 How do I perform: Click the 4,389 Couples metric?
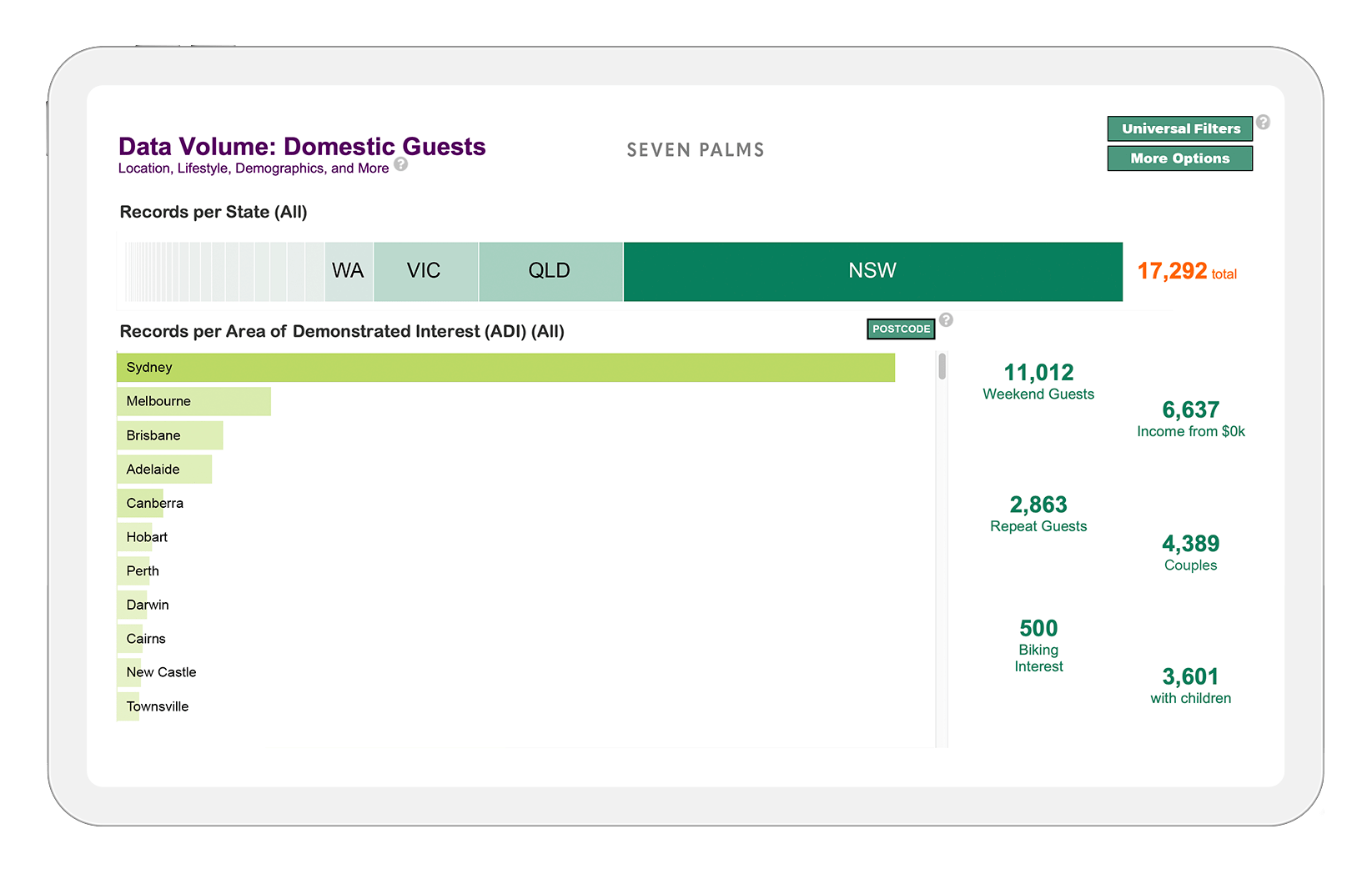click(x=1191, y=552)
